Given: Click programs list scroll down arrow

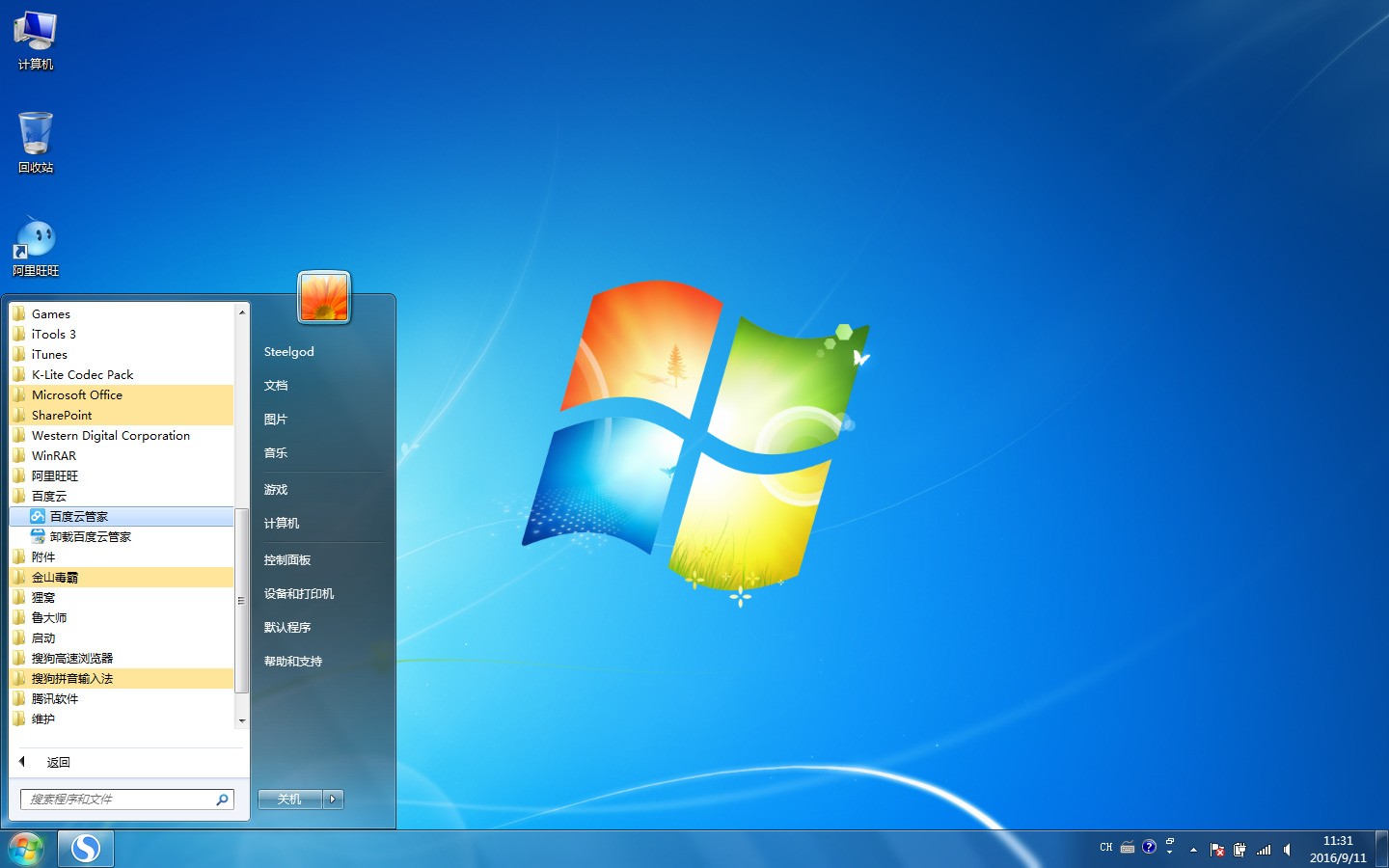Looking at the screenshot, I should (x=242, y=720).
